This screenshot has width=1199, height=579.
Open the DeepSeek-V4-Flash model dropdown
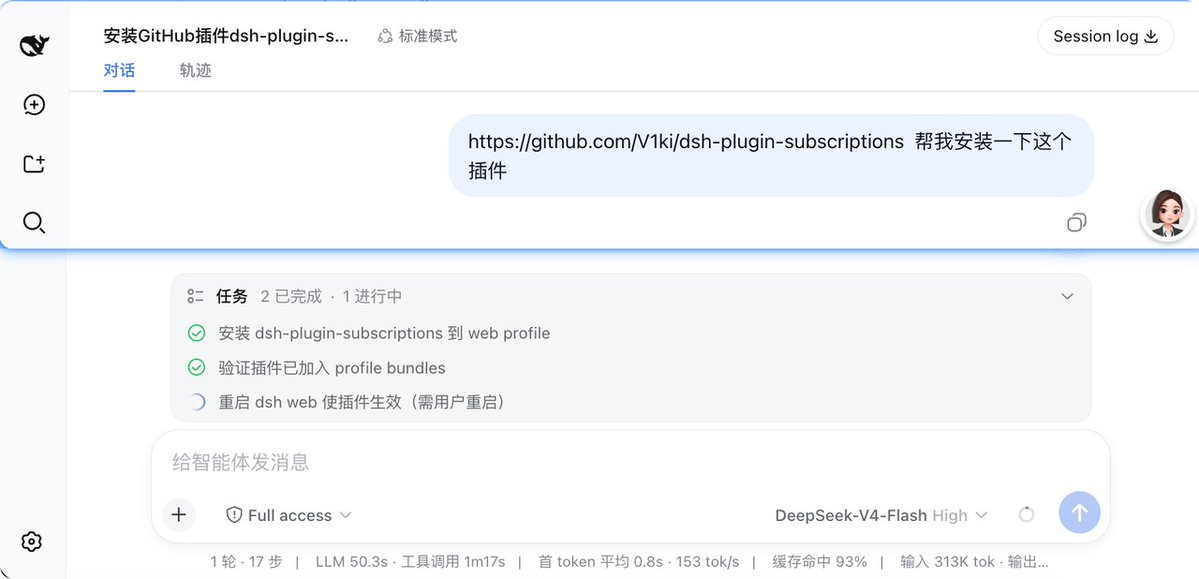(x=881, y=516)
